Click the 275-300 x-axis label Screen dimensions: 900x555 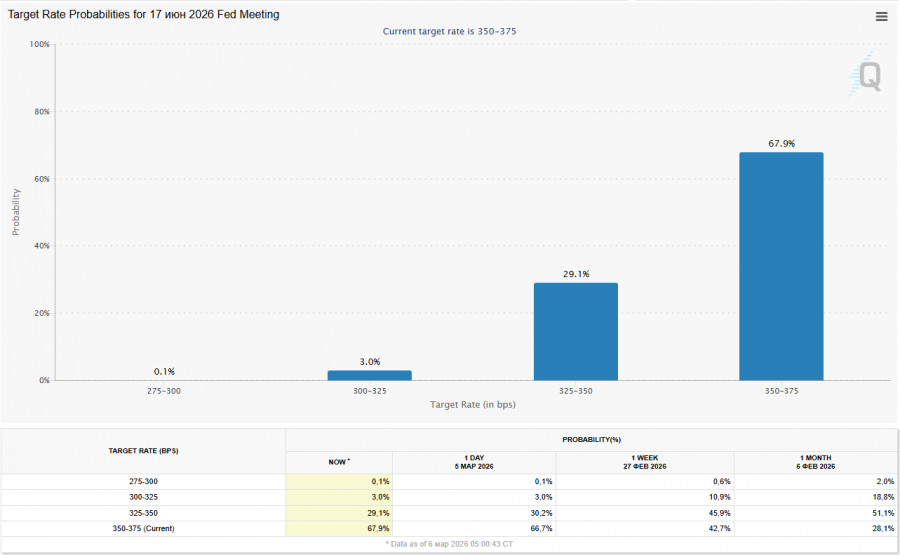click(164, 391)
